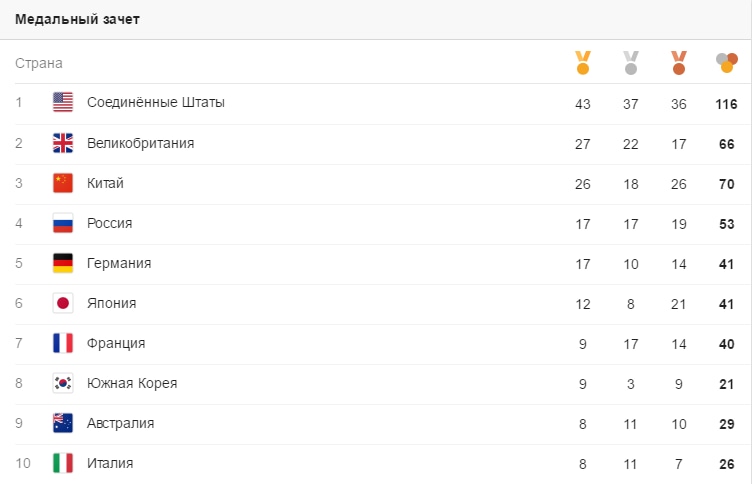The image size is (752, 484).
Task: Click the Australia flag icon
Action: 63,423
